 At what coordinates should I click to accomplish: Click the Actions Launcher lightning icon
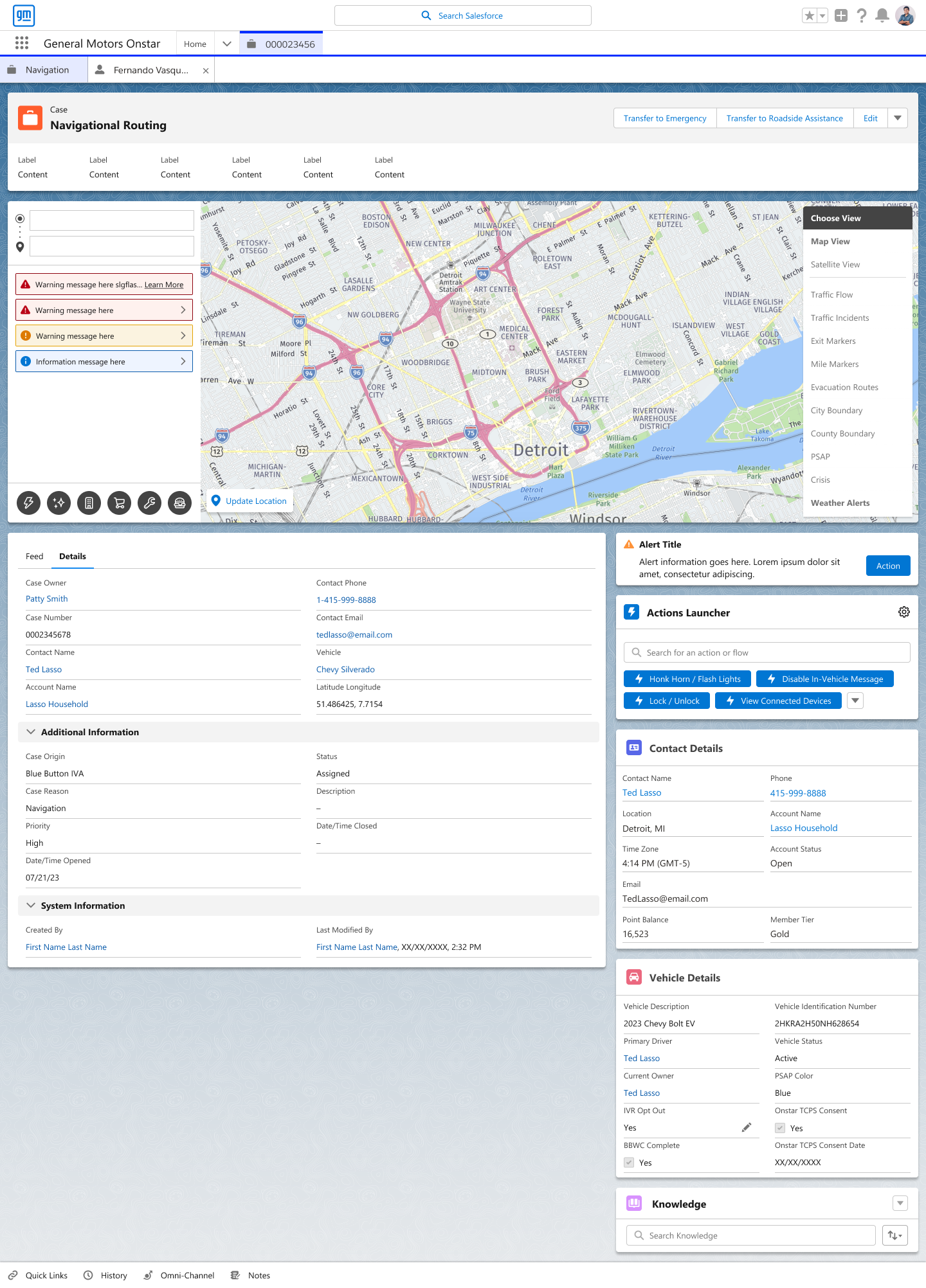[x=631, y=612]
